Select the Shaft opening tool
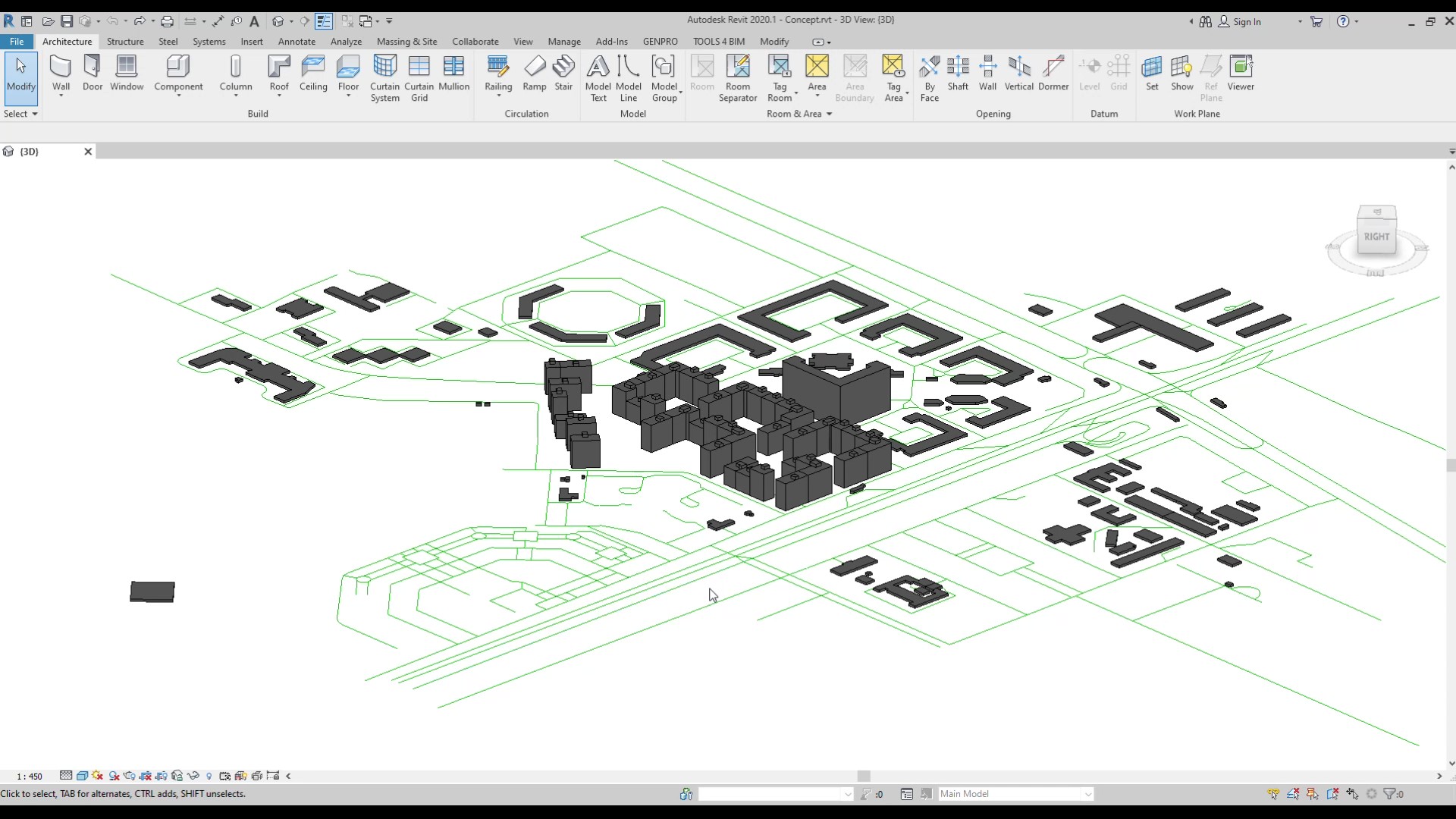Viewport: 1456px width, 819px height. (x=958, y=74)
